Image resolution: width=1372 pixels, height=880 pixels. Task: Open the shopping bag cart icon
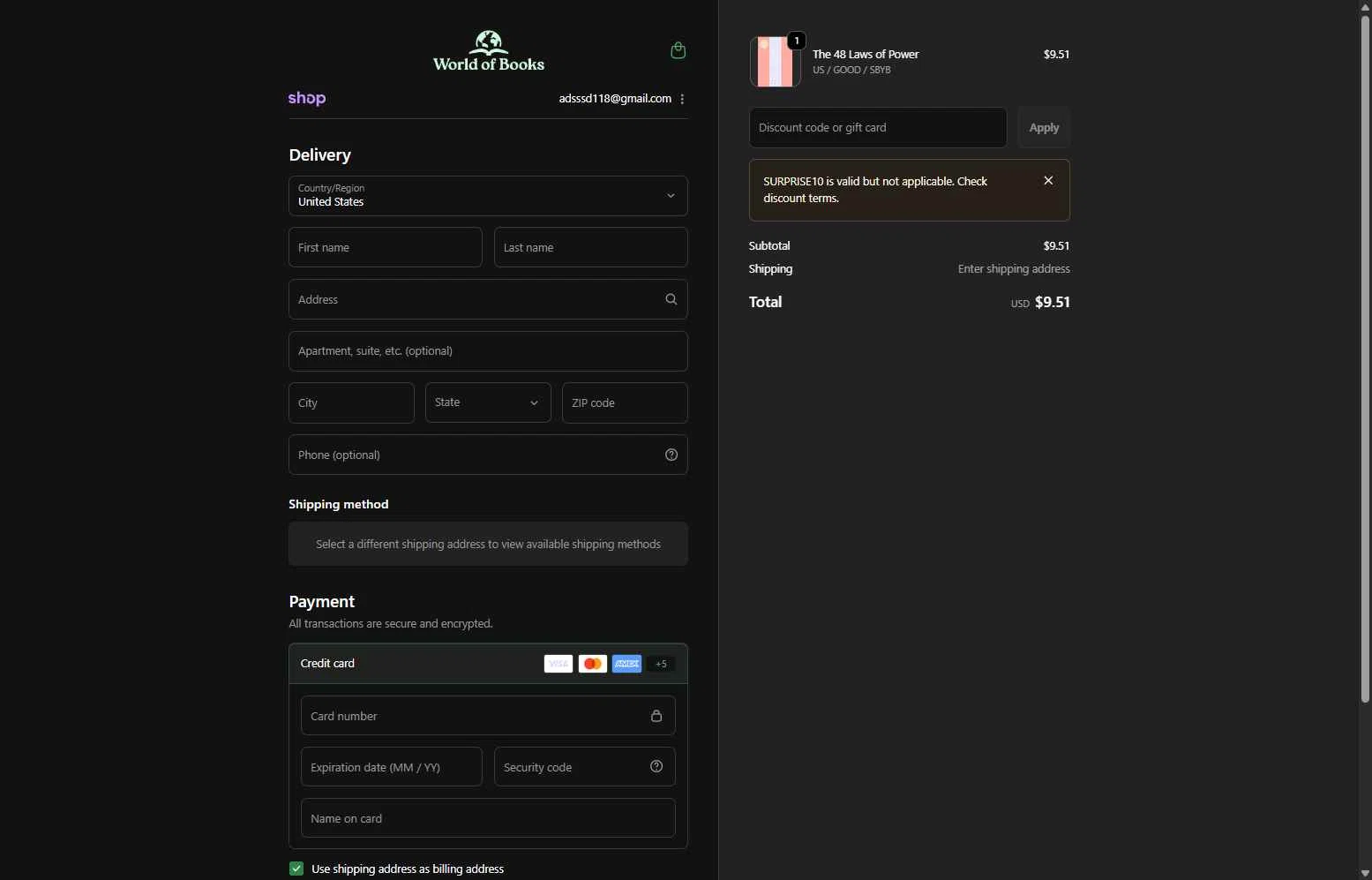pos(678,50)
